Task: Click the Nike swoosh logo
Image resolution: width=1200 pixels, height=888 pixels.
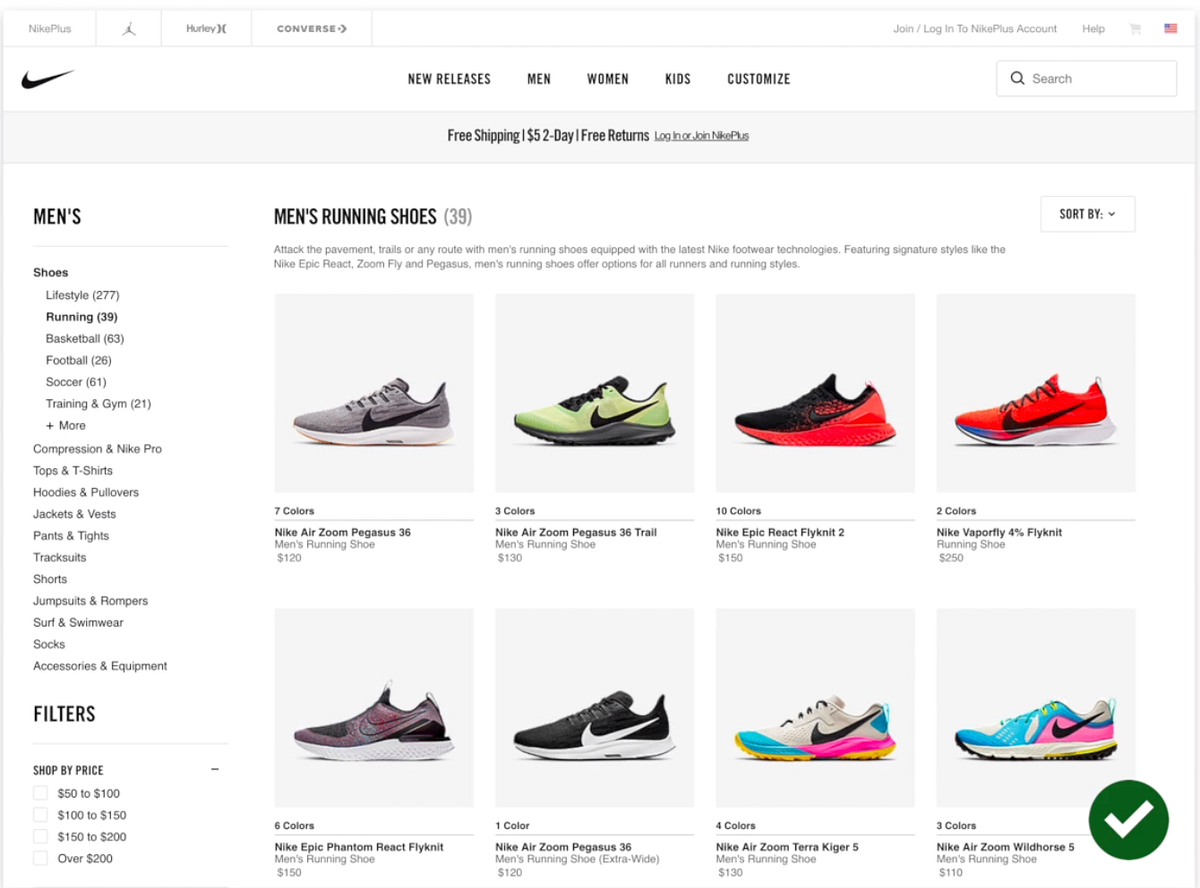Action: click(x=47, y=76)
